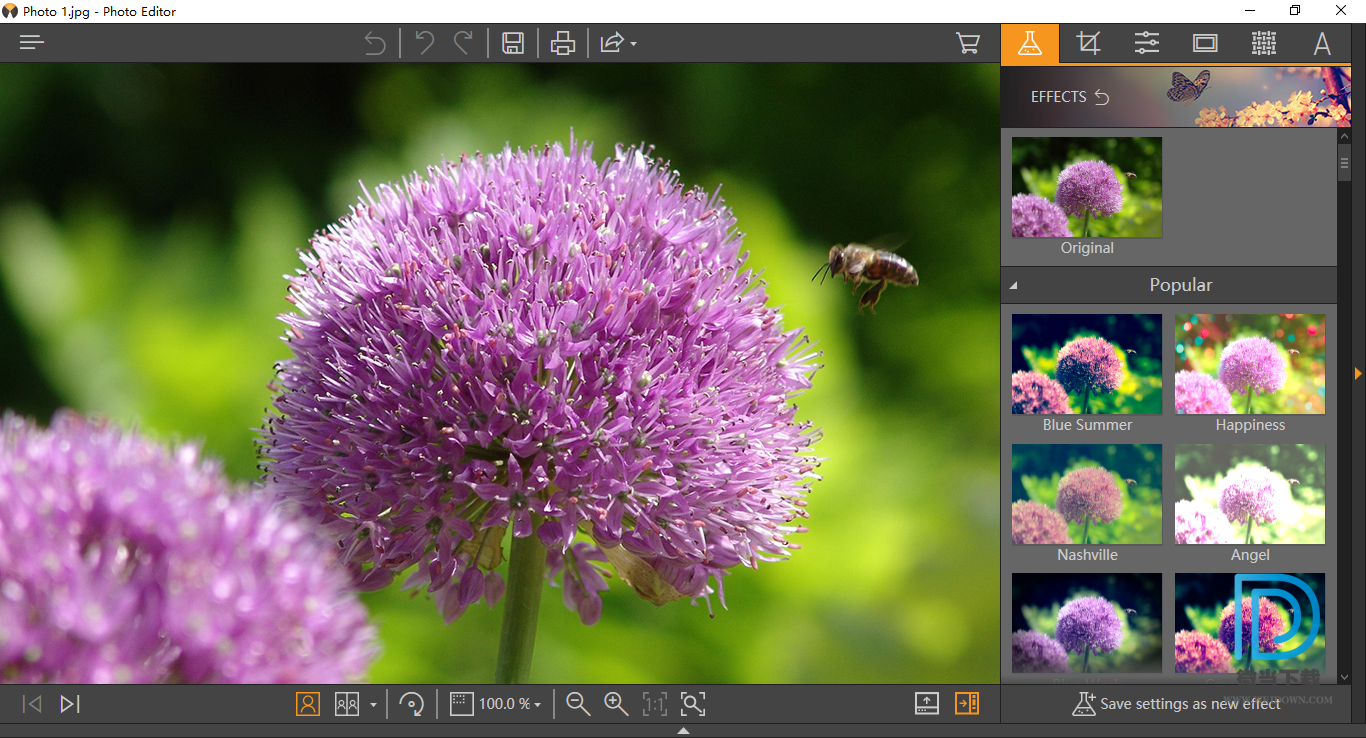
Task: Go to the first photo
Action: pyautogui.click(x=32, y=704)
